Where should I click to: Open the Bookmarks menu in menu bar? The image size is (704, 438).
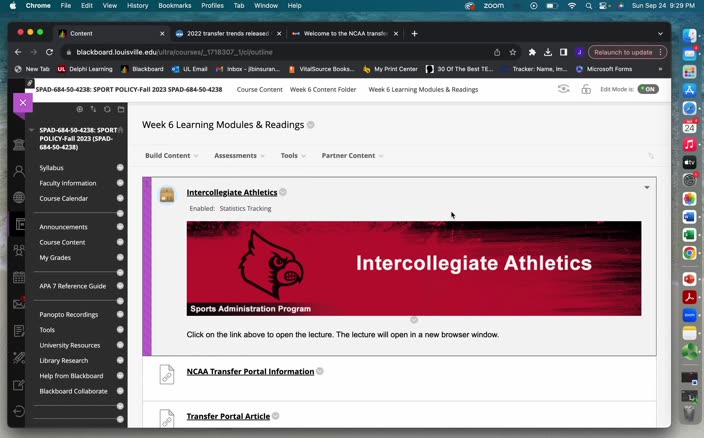(174, 6)
